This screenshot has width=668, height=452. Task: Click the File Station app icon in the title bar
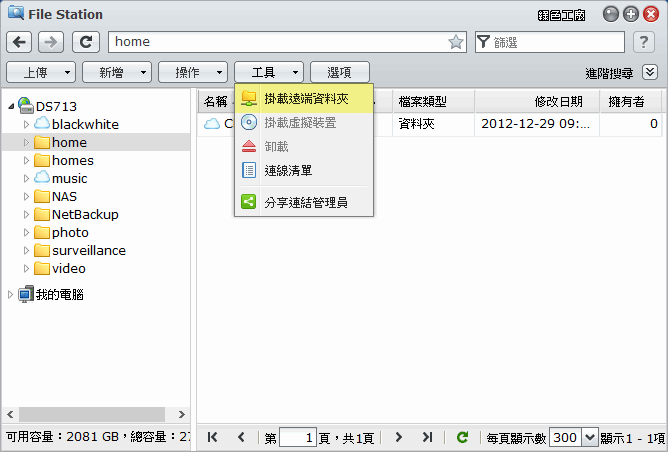point(16,13)
